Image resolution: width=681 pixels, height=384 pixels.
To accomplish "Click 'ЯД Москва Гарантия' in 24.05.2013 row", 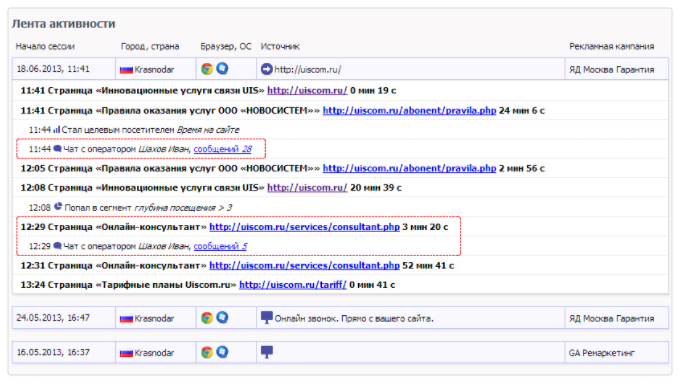I will 612,319.
